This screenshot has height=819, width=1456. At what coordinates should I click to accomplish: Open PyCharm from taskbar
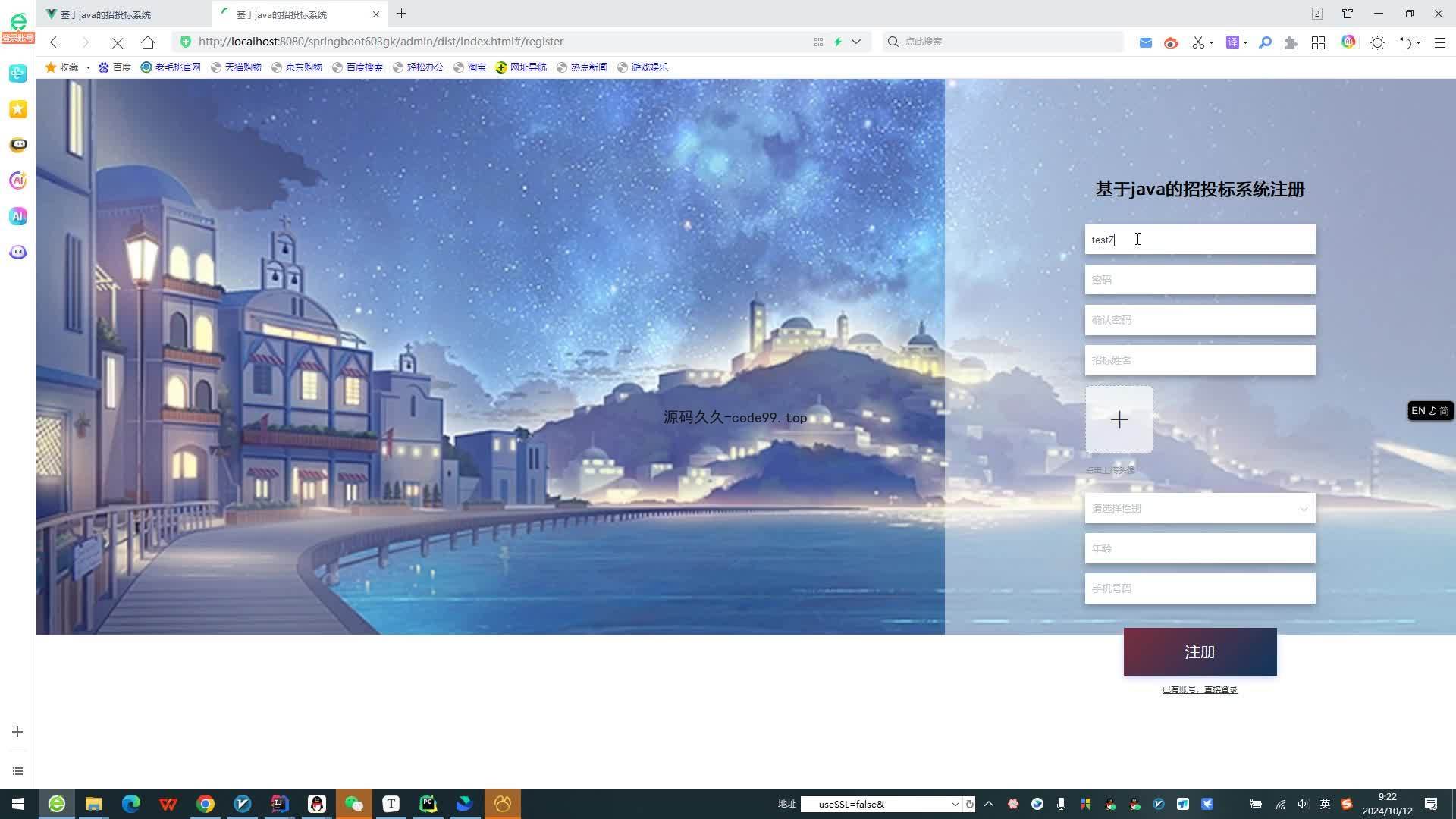tap(428, 804)
